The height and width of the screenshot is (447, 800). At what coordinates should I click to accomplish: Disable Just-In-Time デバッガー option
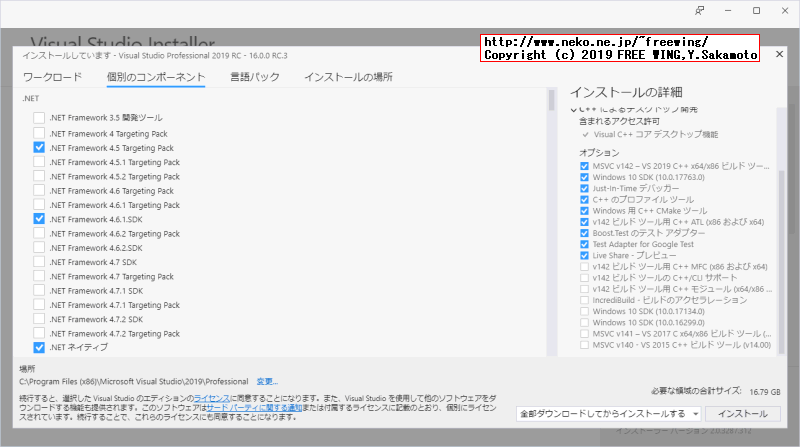tap(584, 188)
